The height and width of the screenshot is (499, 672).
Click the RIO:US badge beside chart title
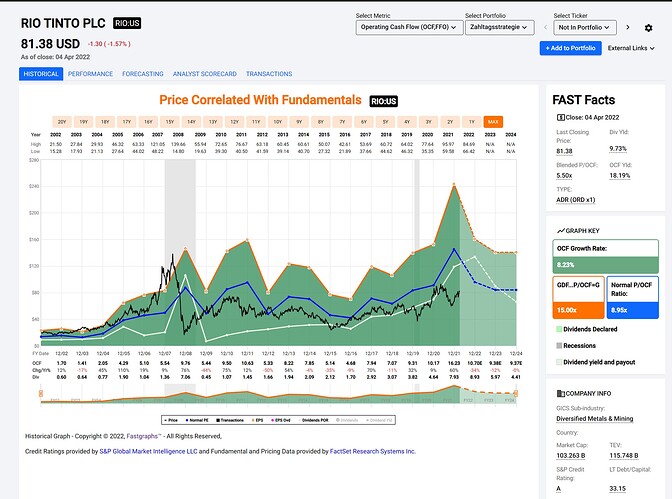pyautogui.click(x=384, y=101)
